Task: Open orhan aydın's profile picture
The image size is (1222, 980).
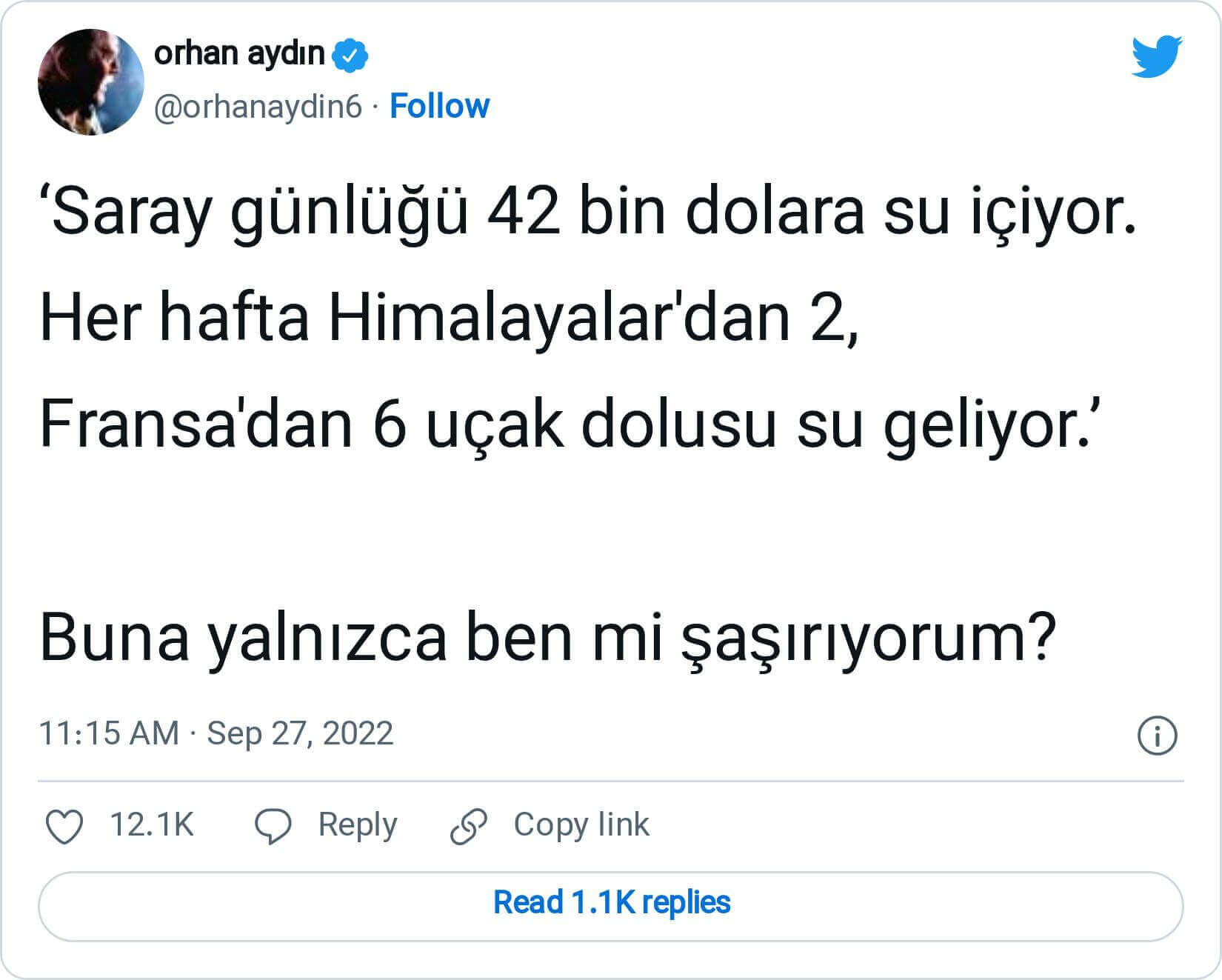Action: pyautogui.click(x=90, y=81)
